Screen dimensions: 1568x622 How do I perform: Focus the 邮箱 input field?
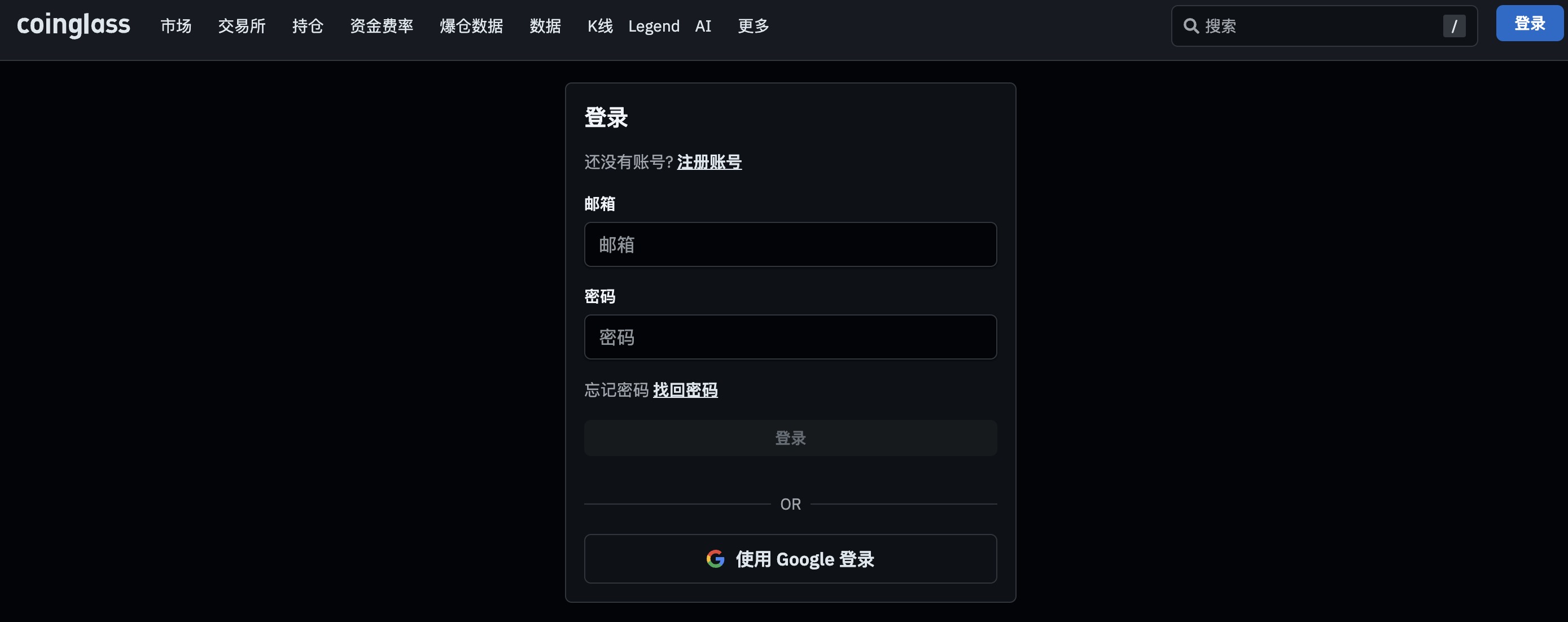[790, 244]
